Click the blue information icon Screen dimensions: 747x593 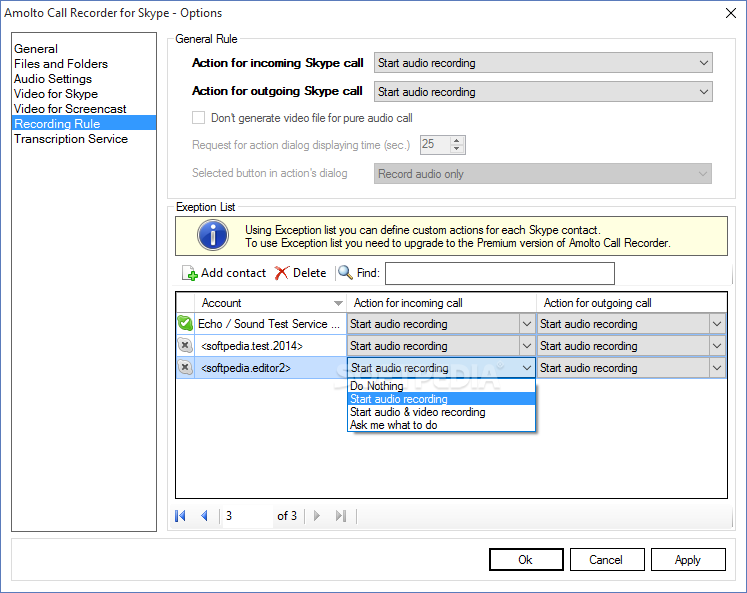(213, 235)
